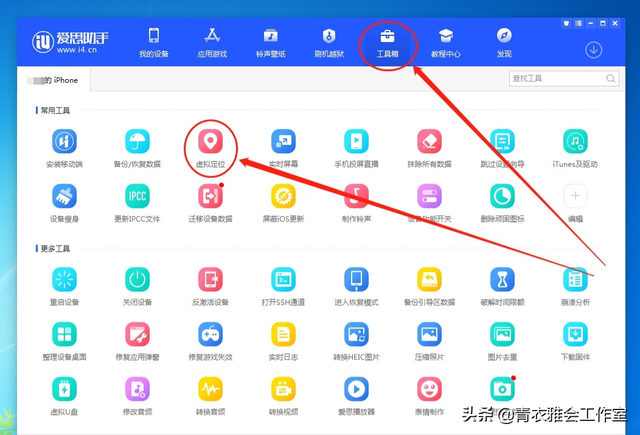This screenshot has width=640, height=435.
Task: Launch the 转换HEIC图片 converter
Action: [x=356, y=334]
